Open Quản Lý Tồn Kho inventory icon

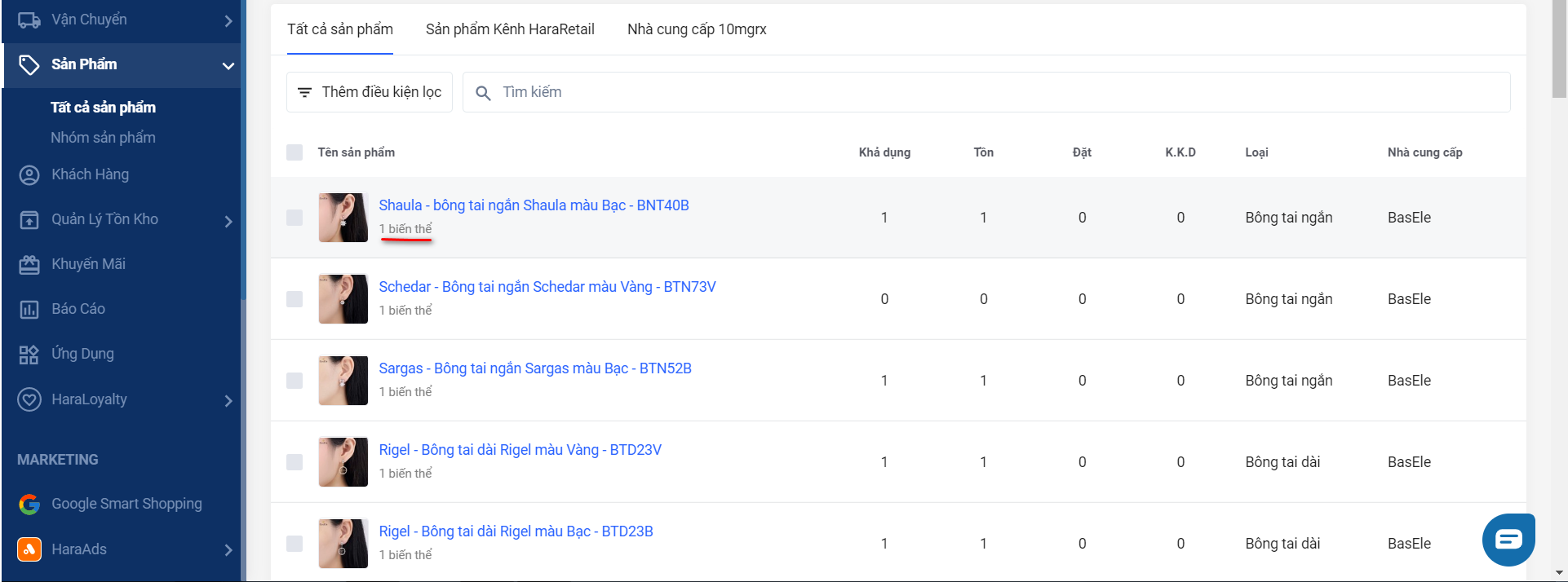tap(29, 220)
